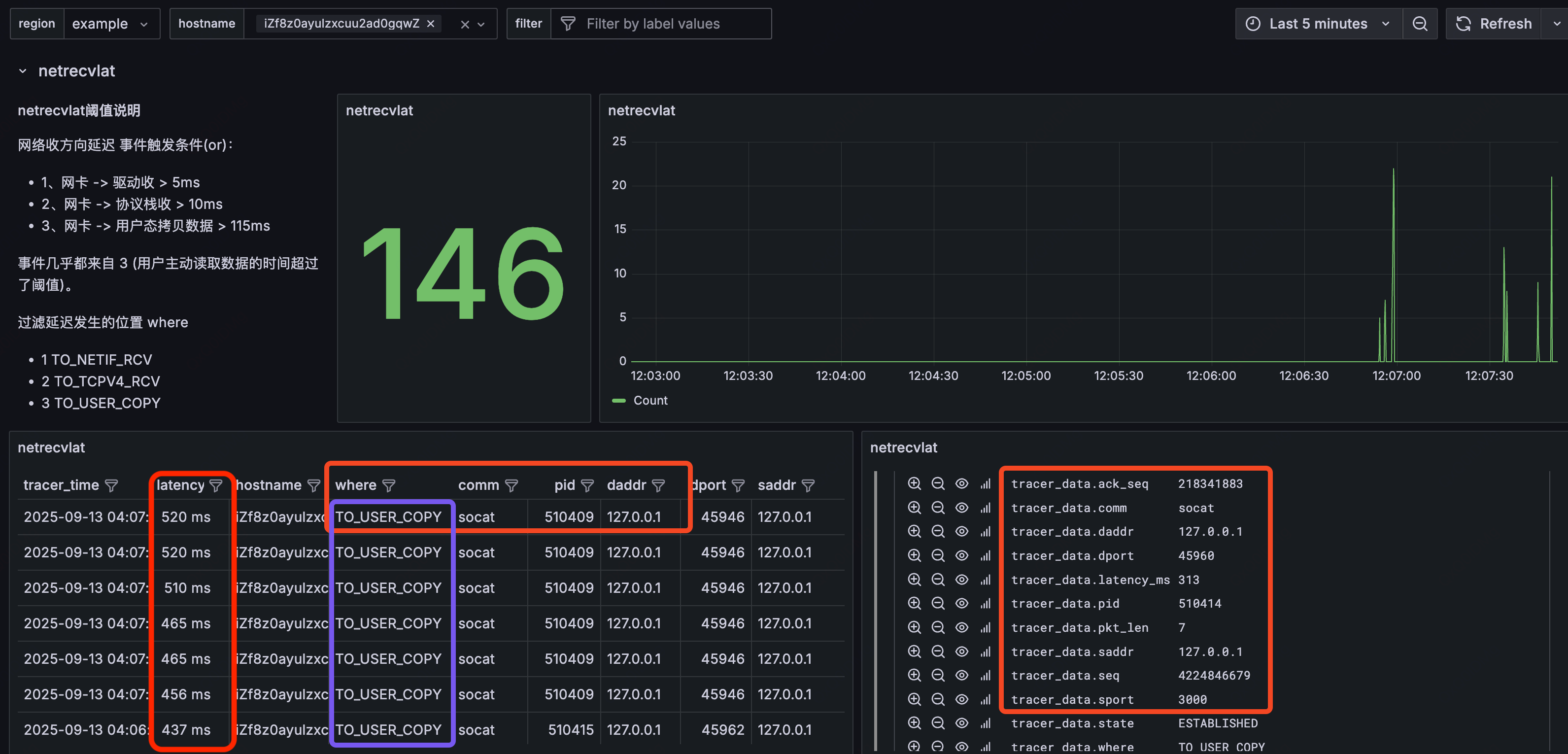This screenshot has height=754, width=1568.
Task: Filter for value on tracer_data.ack_seq row
Action: pyautogui.click(x=914, y=483)
